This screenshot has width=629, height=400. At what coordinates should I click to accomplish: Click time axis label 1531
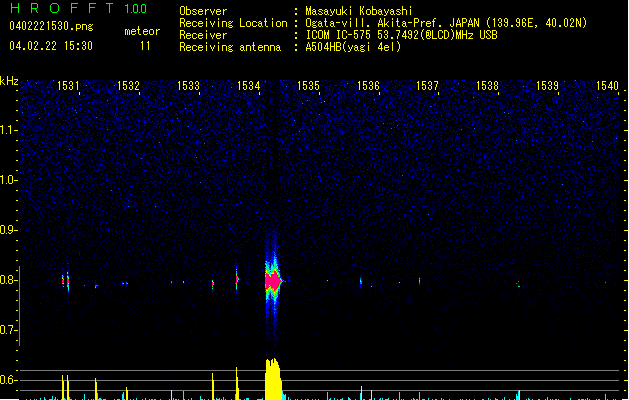(68, 86)
